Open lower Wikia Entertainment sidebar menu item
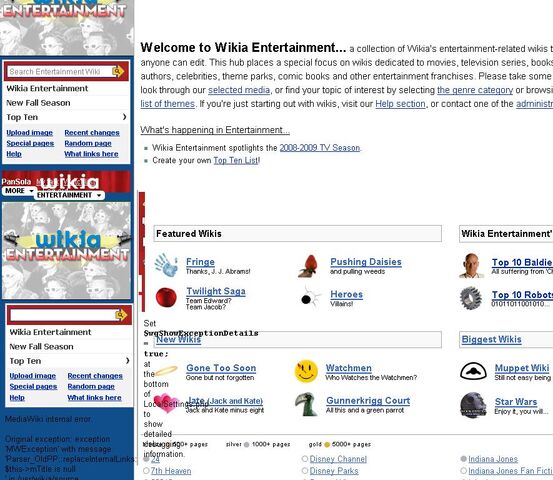The height and width of the screenshot is (480, 553). click(x=50, y=332)
